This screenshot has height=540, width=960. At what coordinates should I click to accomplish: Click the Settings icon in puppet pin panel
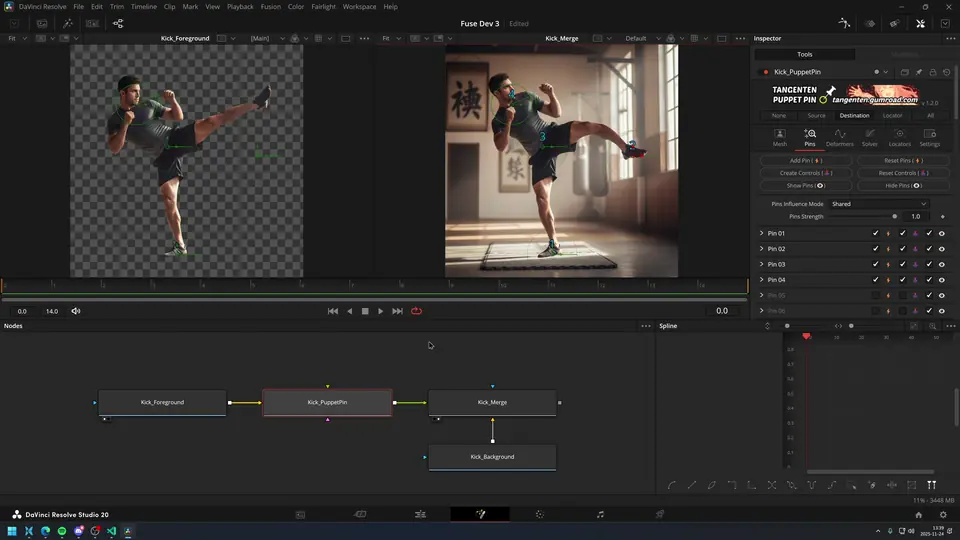[x=929, y=134]
